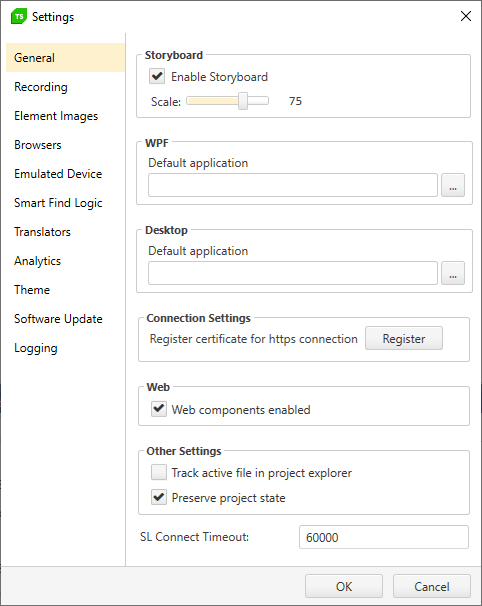Click the Test Studio logo icon
This screenshot has width=482, height=606.
point(19,17)
